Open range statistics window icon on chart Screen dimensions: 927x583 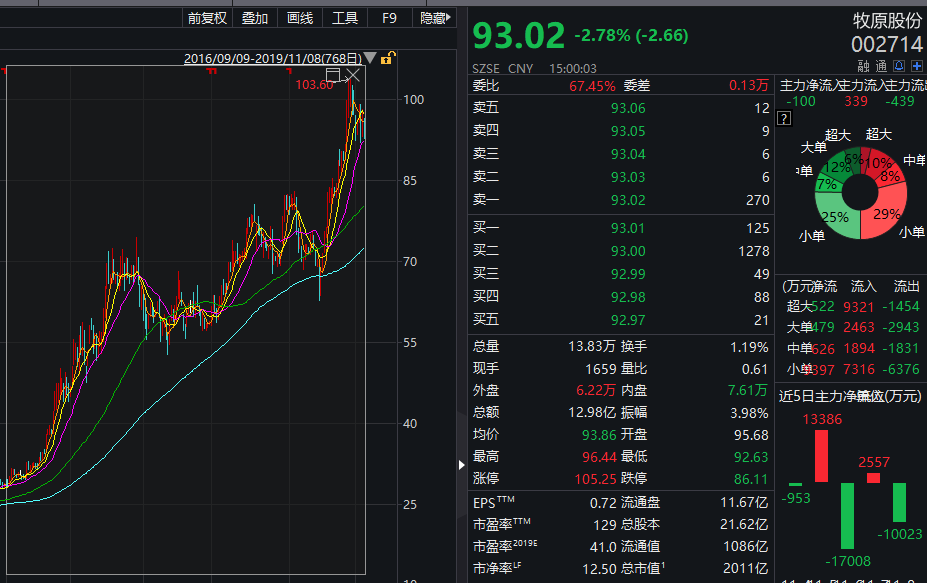pyautogui.click(x=333, y=75)
